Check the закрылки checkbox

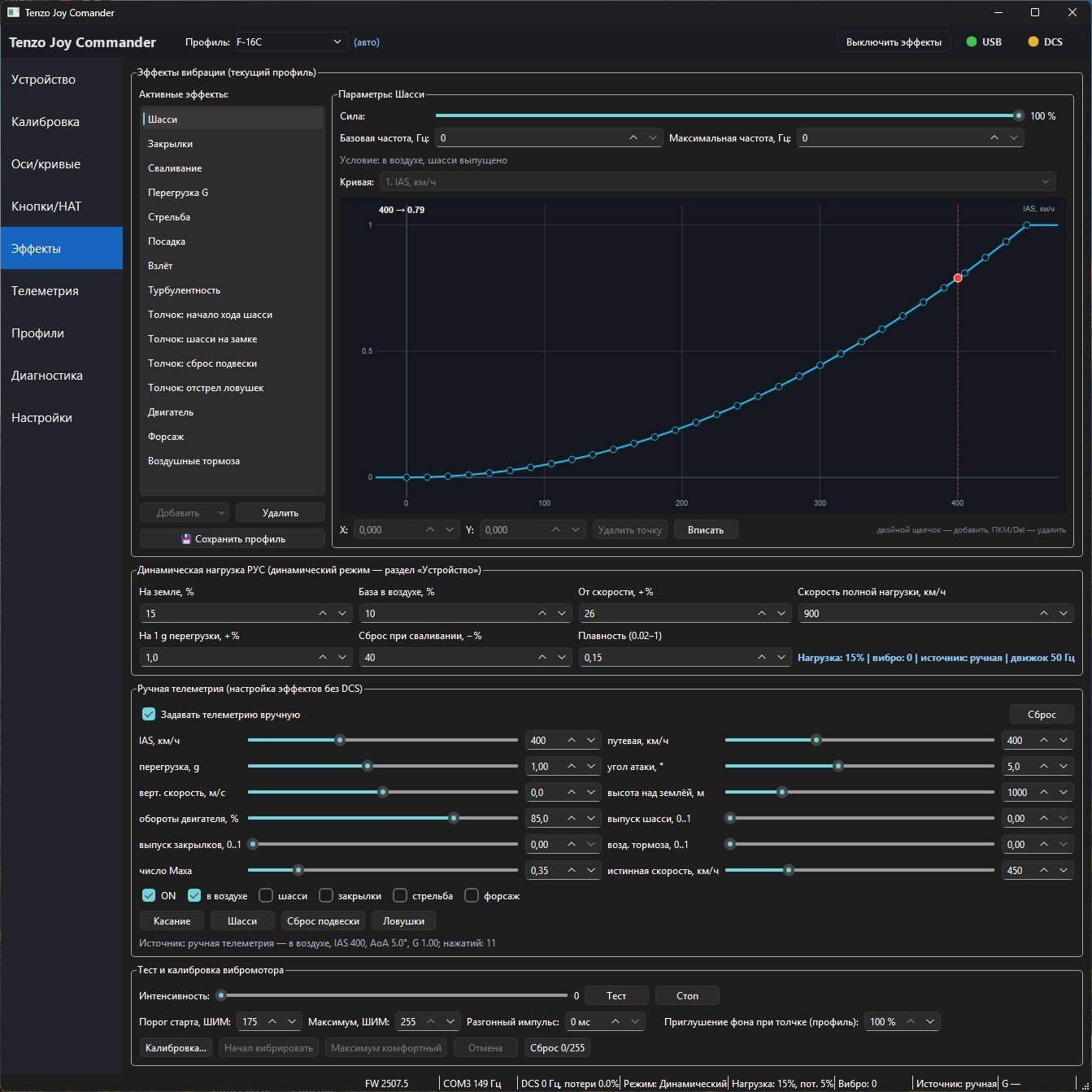[326, 895]
